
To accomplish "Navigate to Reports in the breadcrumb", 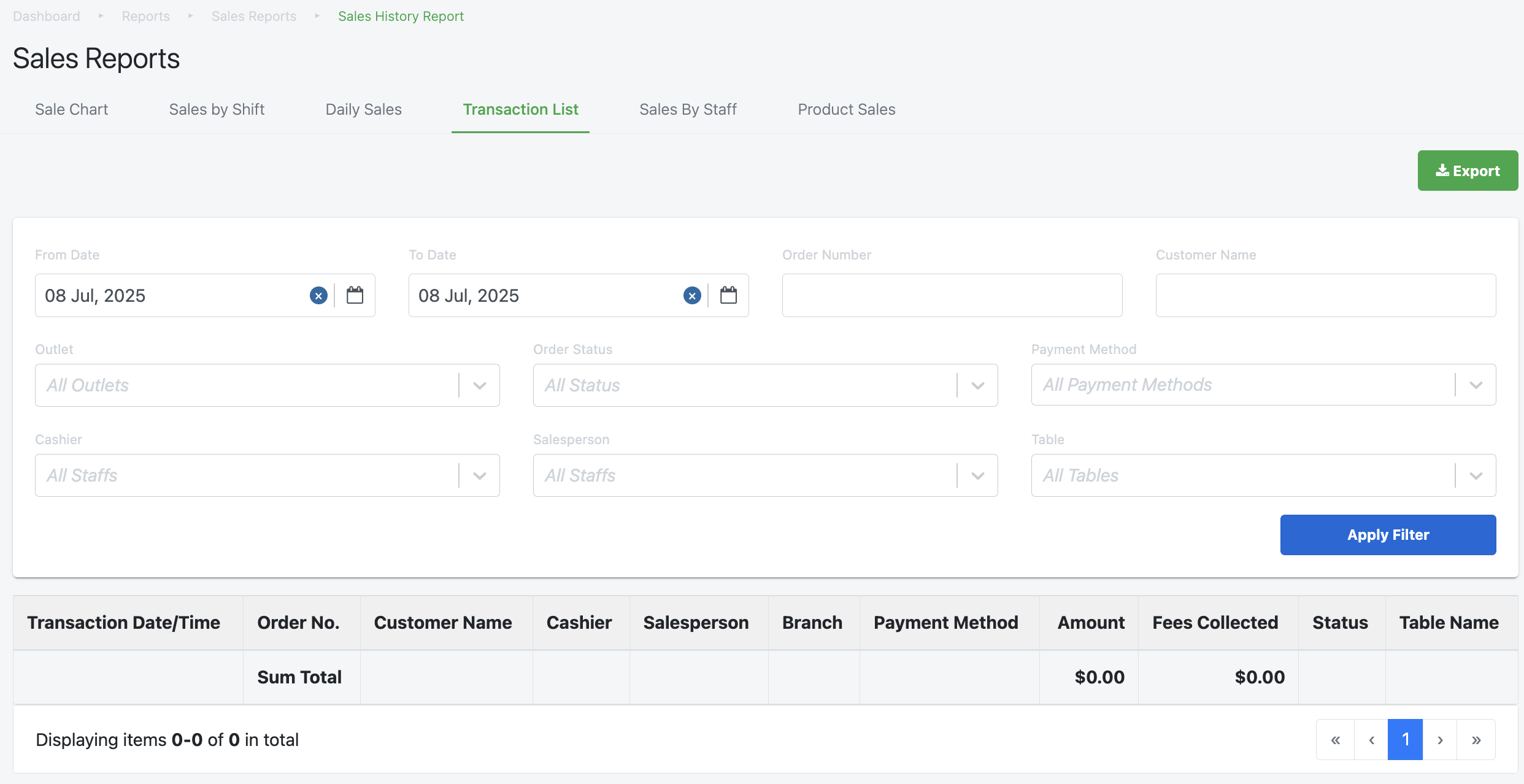I will tap(145, 16).
